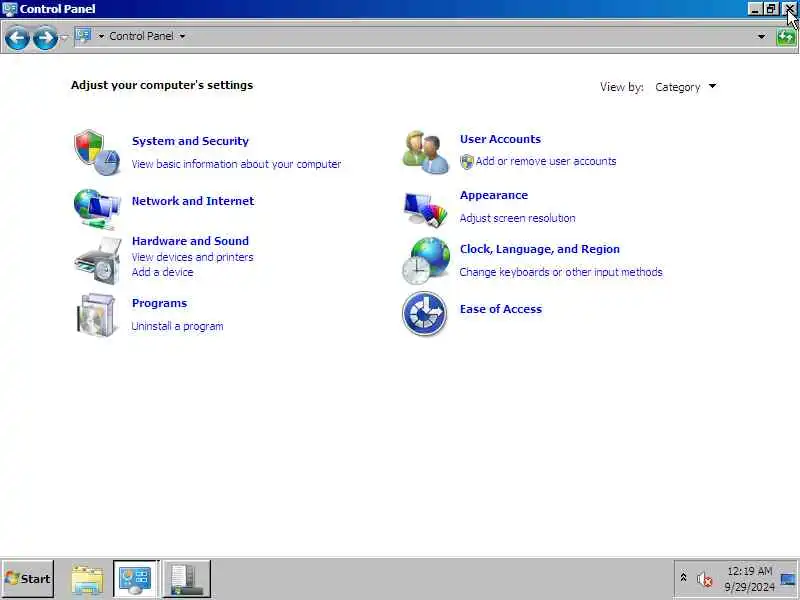Click Uninstall a program link
This screenshot has width=800, height=600.
[177, 326]
